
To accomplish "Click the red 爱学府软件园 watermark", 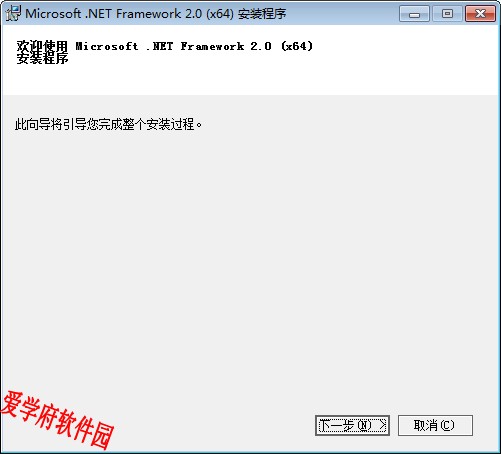I will point(57,420).
